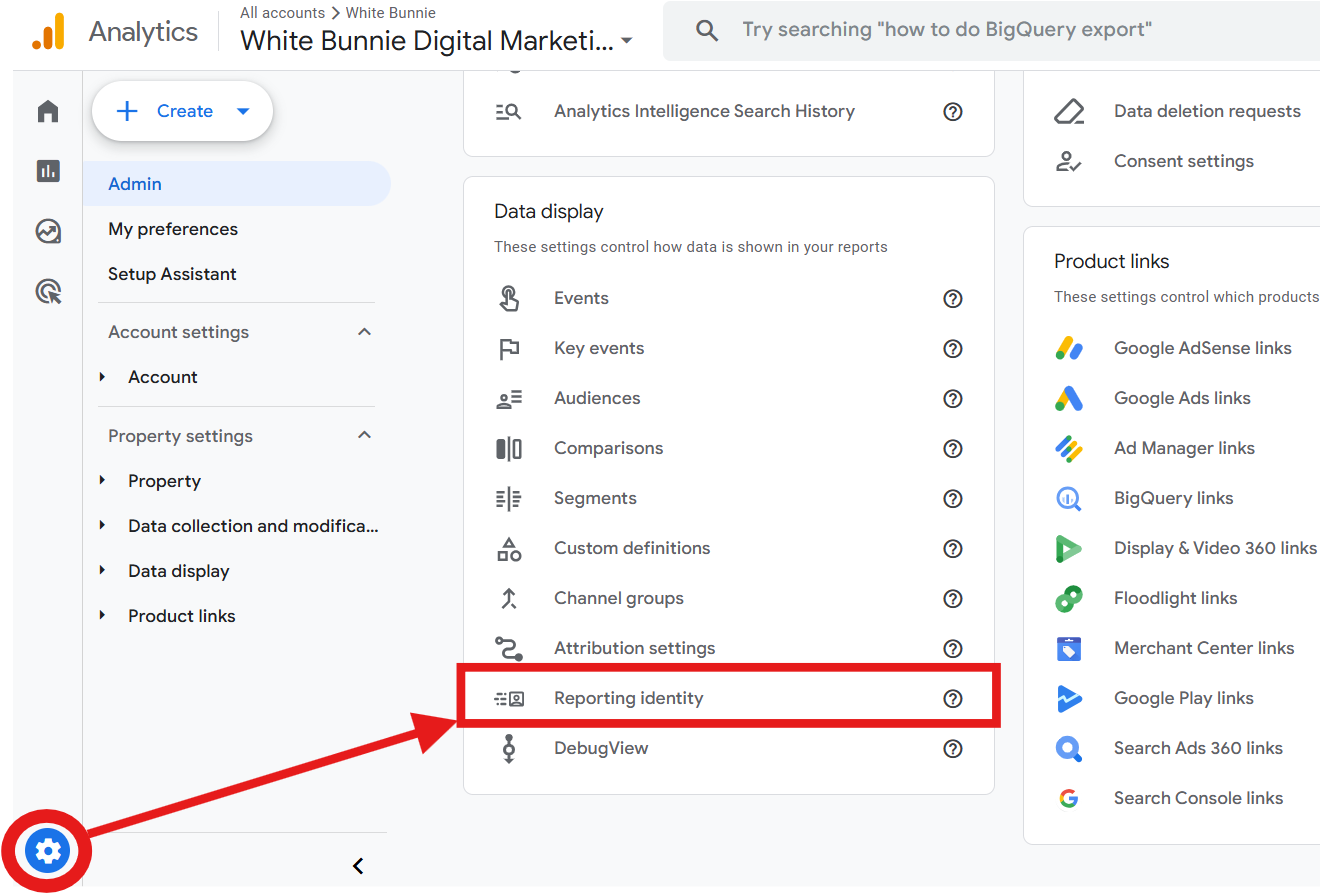Click the BigQuery links icon
The height and width of the screenshot is (893, 1320).
(1069, 498)
